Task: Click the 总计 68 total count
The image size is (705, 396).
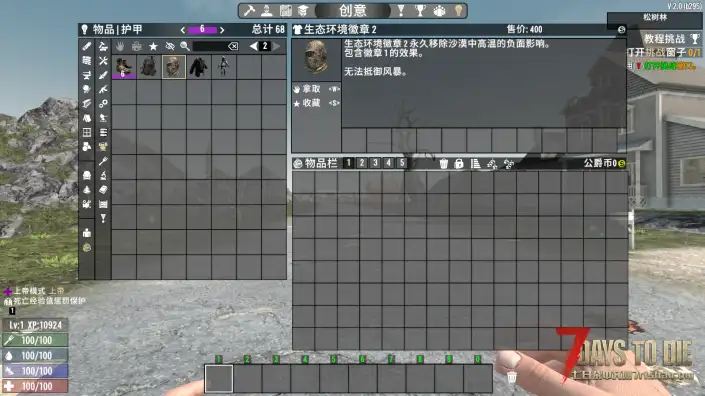Action: [268, 30]
